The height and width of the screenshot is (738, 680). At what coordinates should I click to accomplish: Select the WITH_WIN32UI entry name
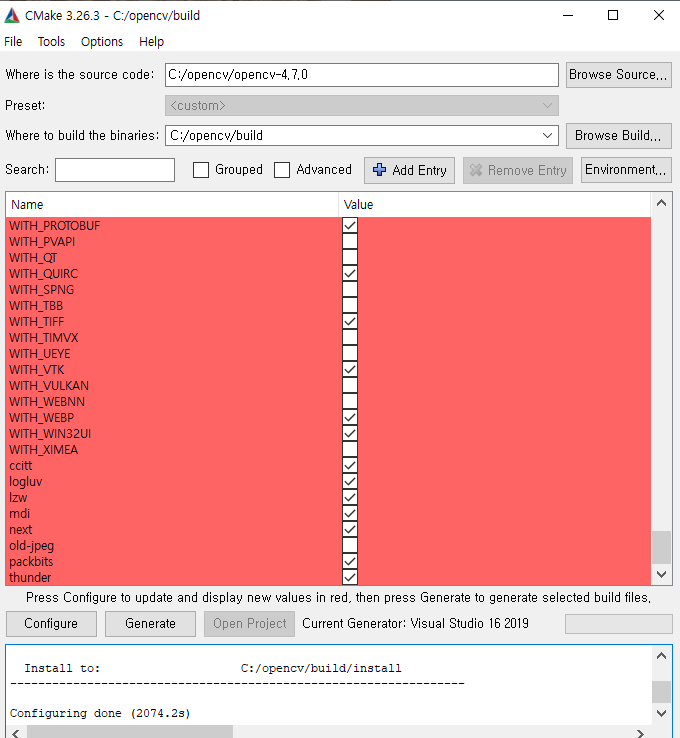click(50, 434)
